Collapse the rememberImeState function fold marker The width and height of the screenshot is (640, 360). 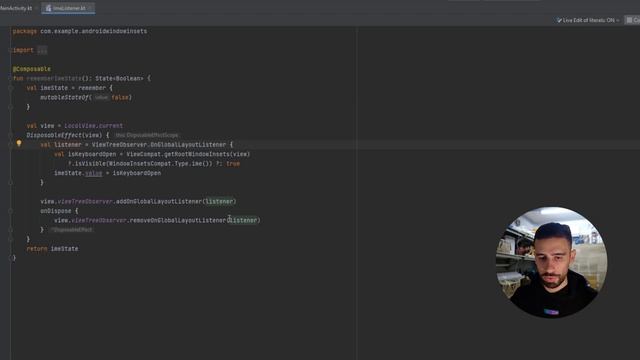11,78
